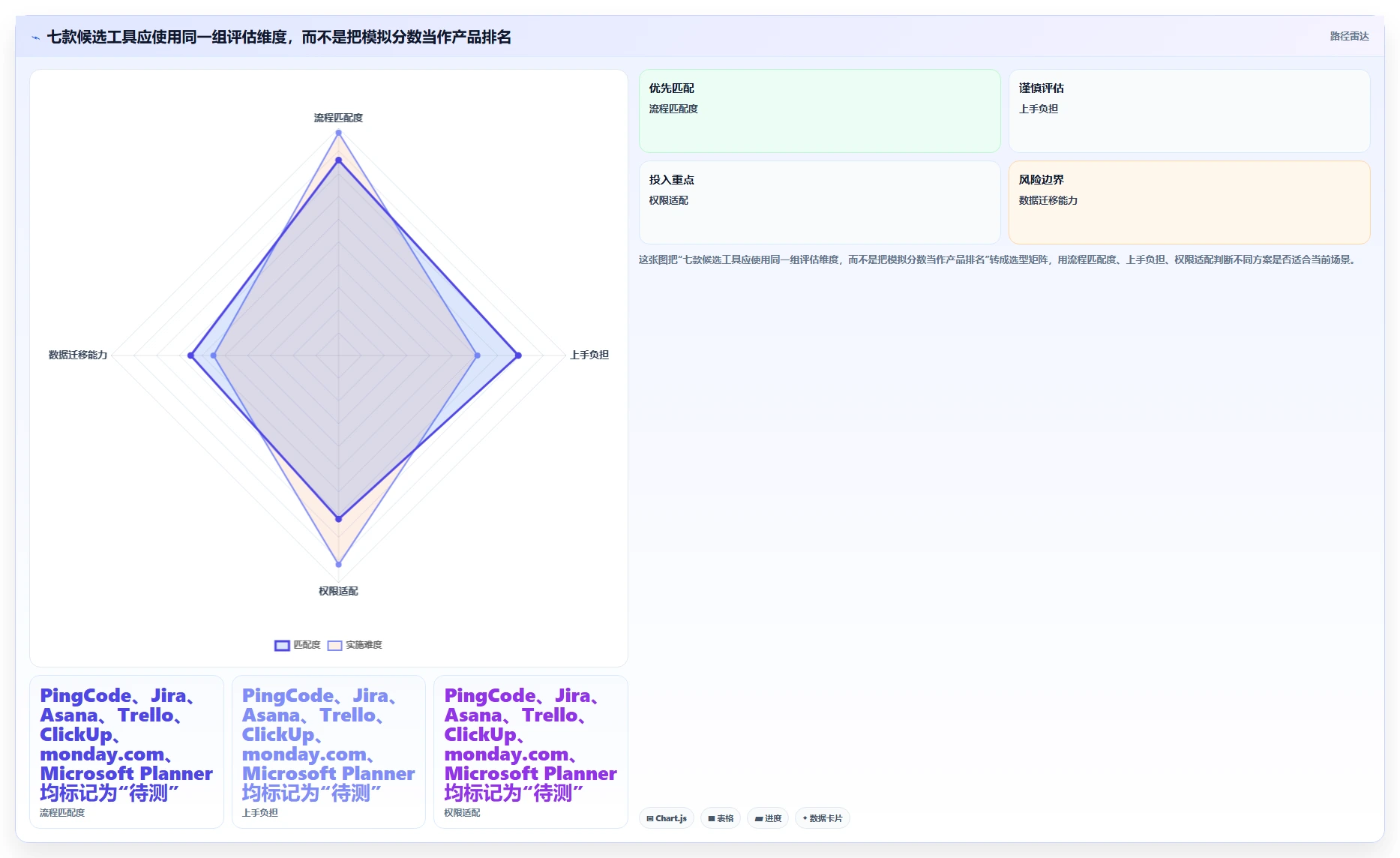1400x858 pixels.
Task: Click the 路径雷达 label in the header
Action: point(1349,36)
